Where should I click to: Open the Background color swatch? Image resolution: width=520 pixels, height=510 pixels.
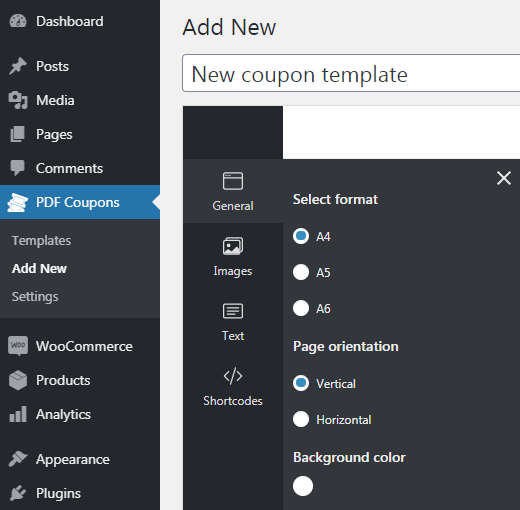(x=303, y=486)
